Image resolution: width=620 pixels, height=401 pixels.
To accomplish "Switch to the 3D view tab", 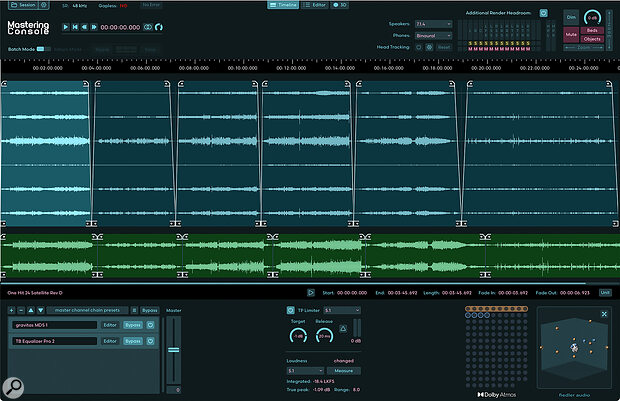I will (339, 5).
